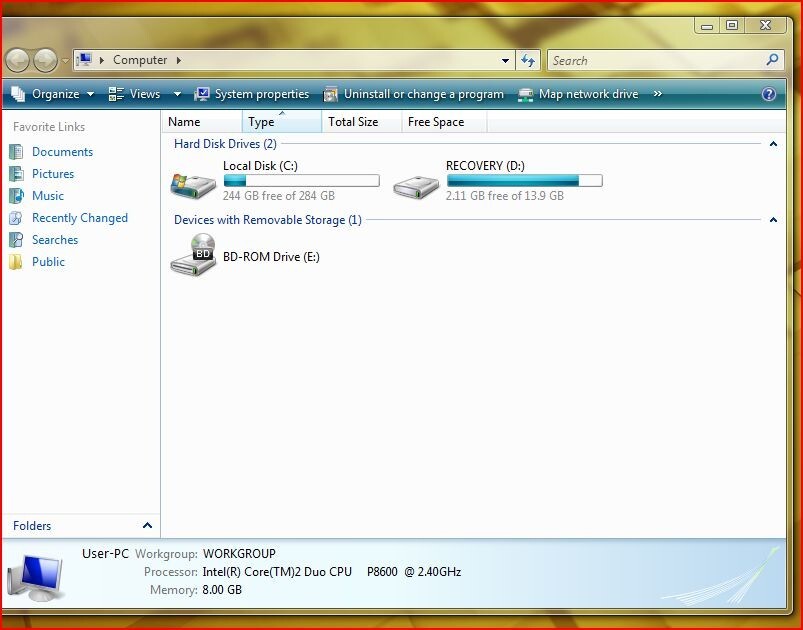The image size is (803, 630).
Task: Click the Back navigation arrow
Action: [x=17, y=60]
